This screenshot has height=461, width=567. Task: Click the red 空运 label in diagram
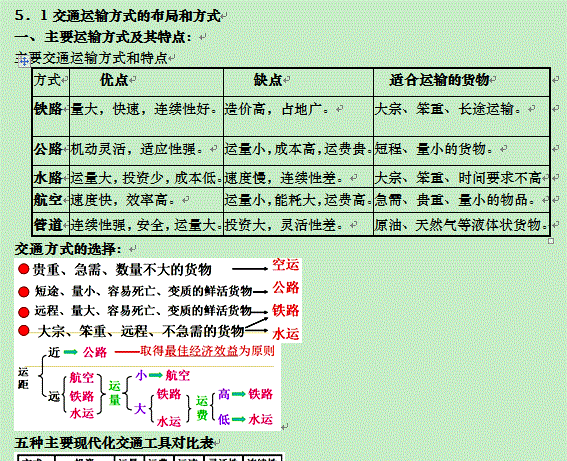pyautogui.click(x=286, y=265)
